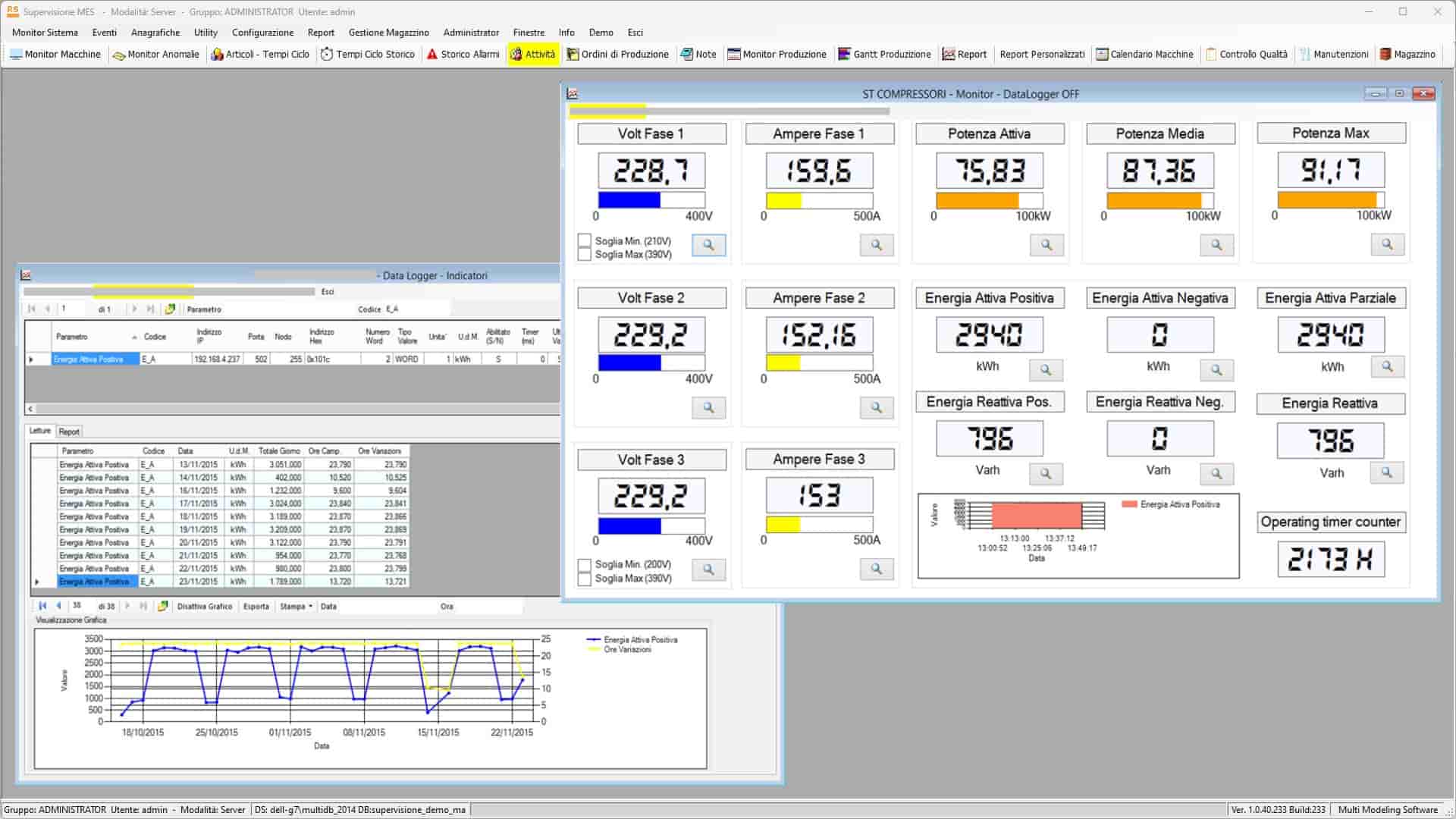Click magnifier under Volt Fase 1 gauge
Viewport: 1456px width, 819px height.
tap(708, 245)
